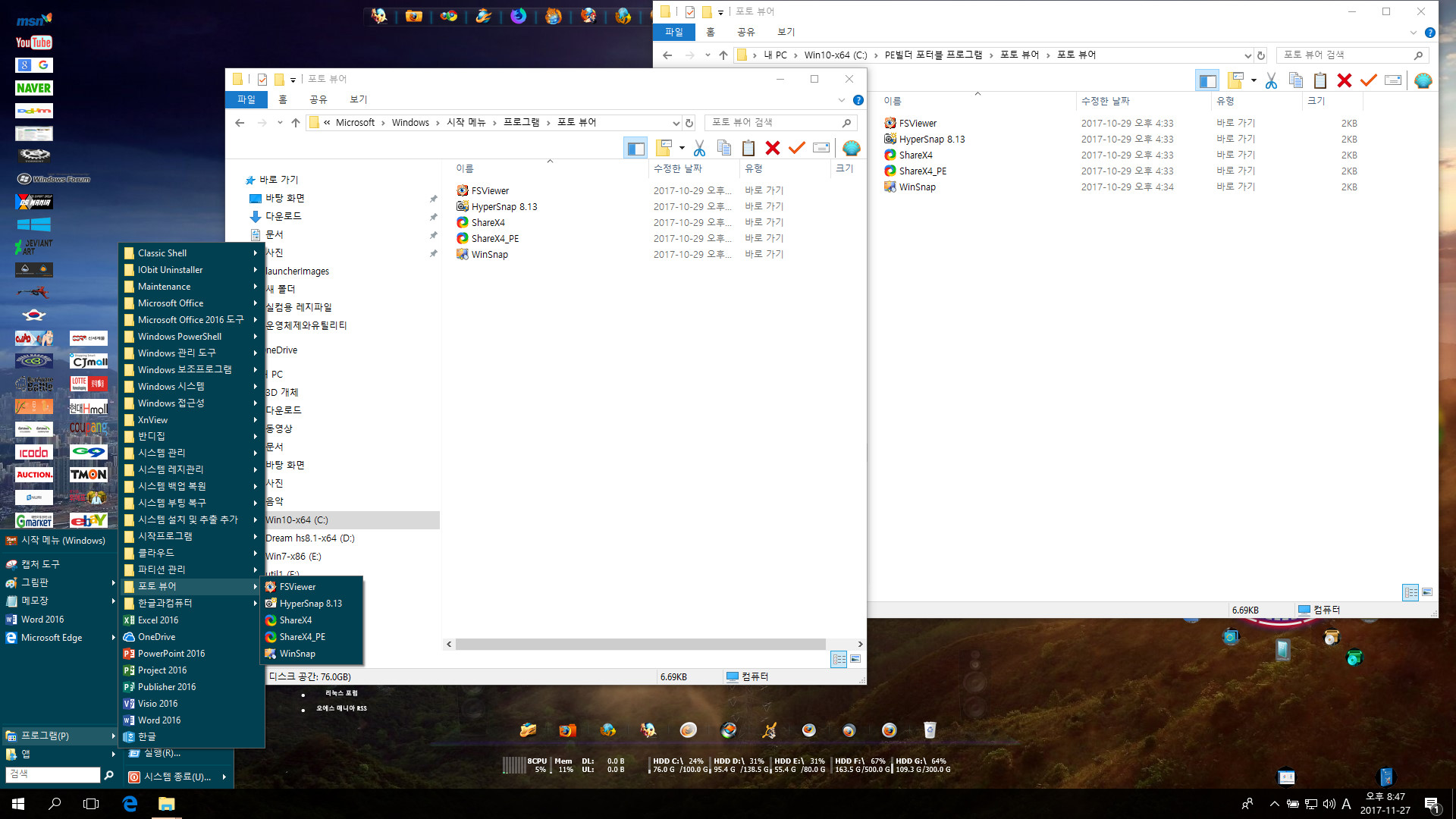Screen dimensions: 1456x819
Task: Click Paste clipboard icon in front Explorer toolbar
Action: click(748, 148)
